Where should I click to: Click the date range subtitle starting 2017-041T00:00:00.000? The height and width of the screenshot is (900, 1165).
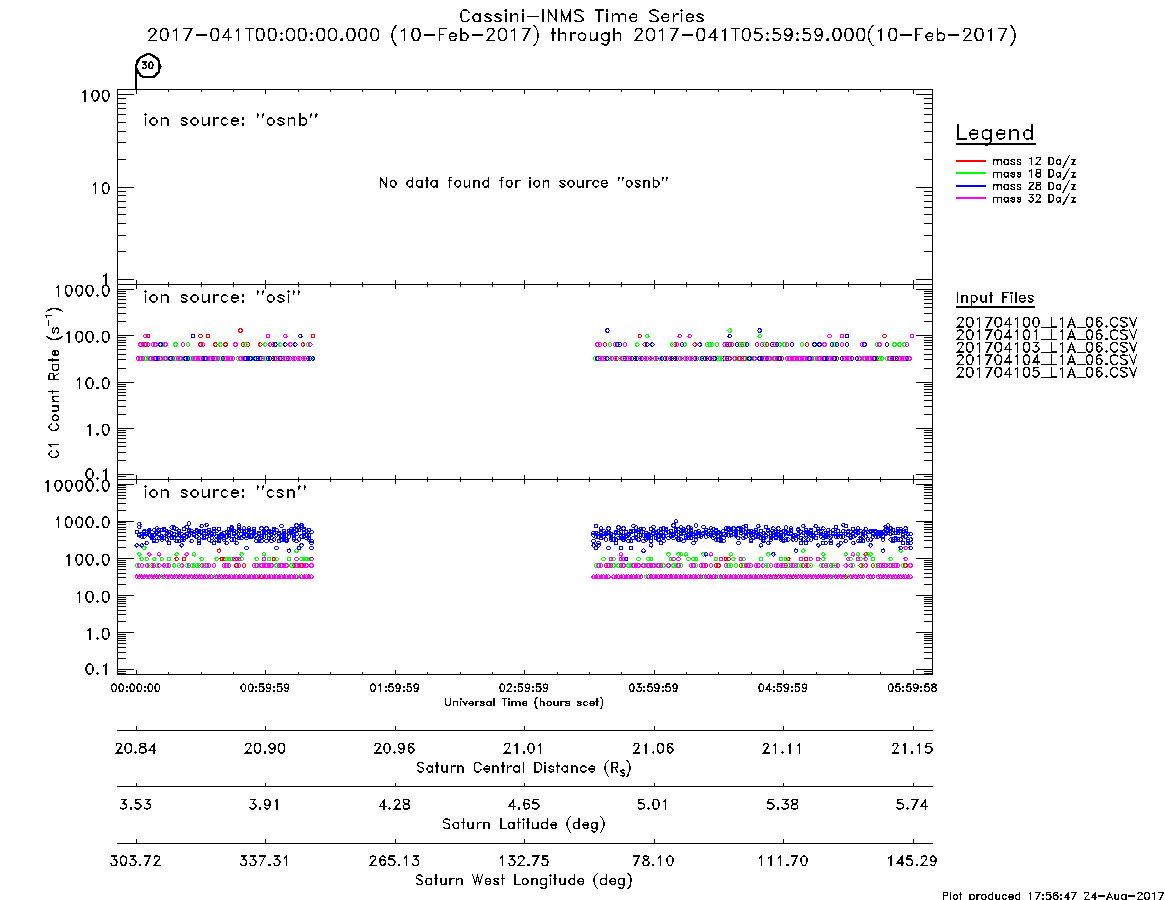point(581,36)
